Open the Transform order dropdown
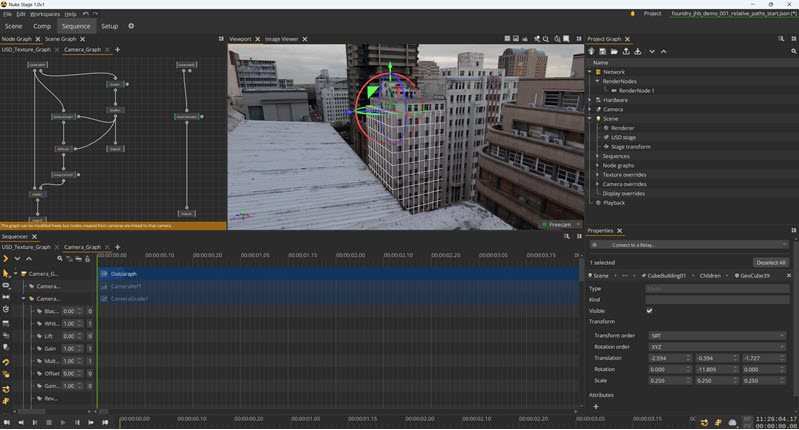The width and height of the screenshot is (799, 430). (x=716, y=335)
